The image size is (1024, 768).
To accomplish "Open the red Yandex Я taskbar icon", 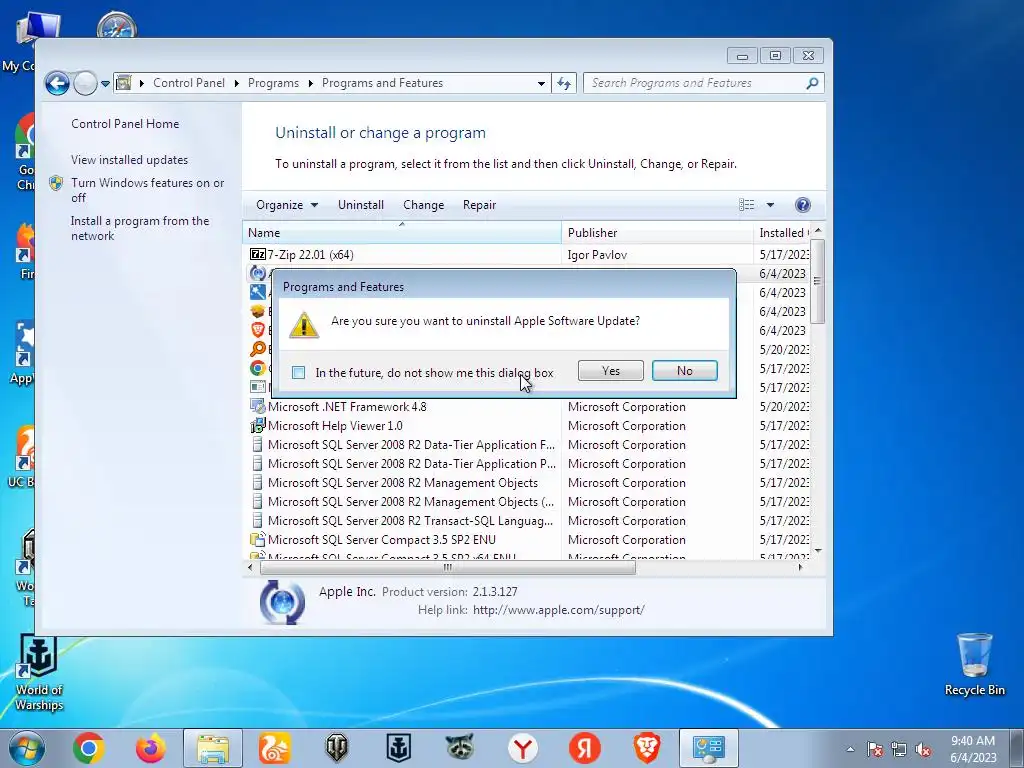I will point(584,748).
